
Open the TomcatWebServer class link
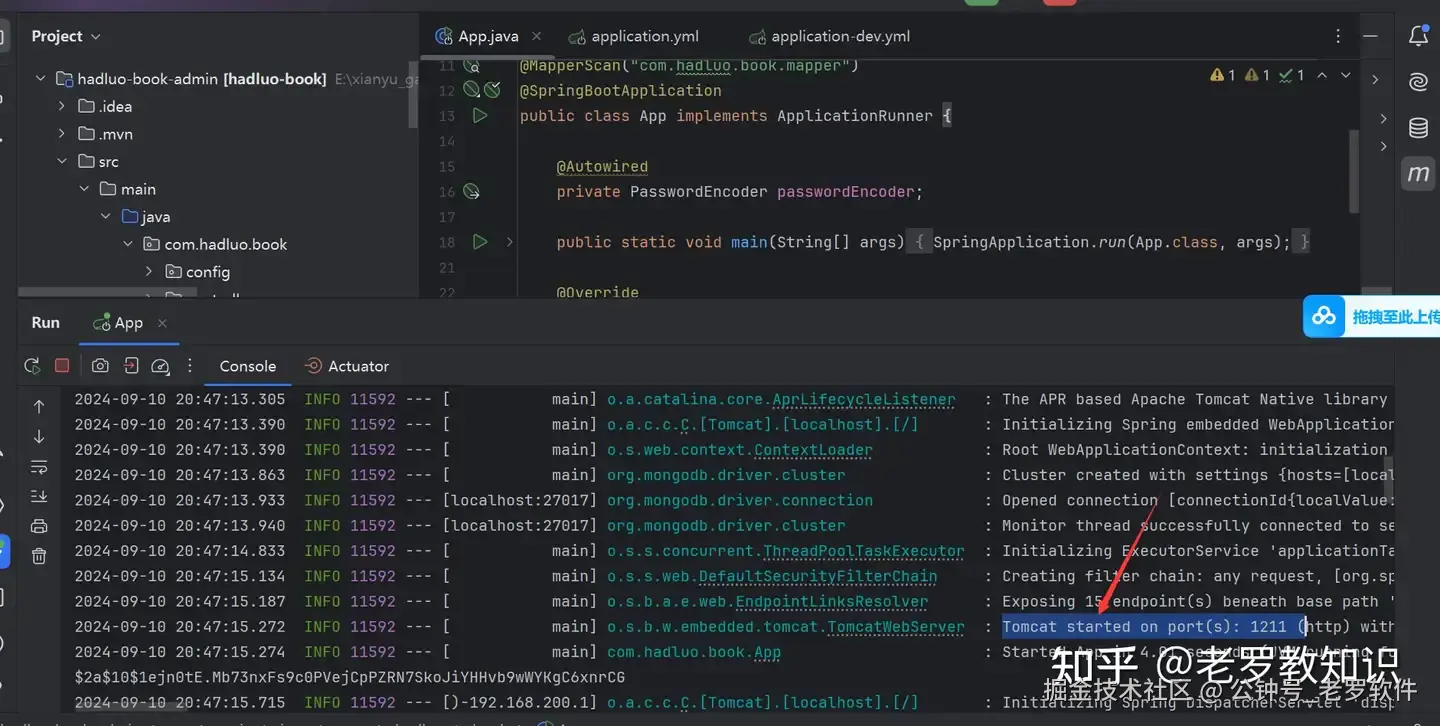tap(895, 627)
